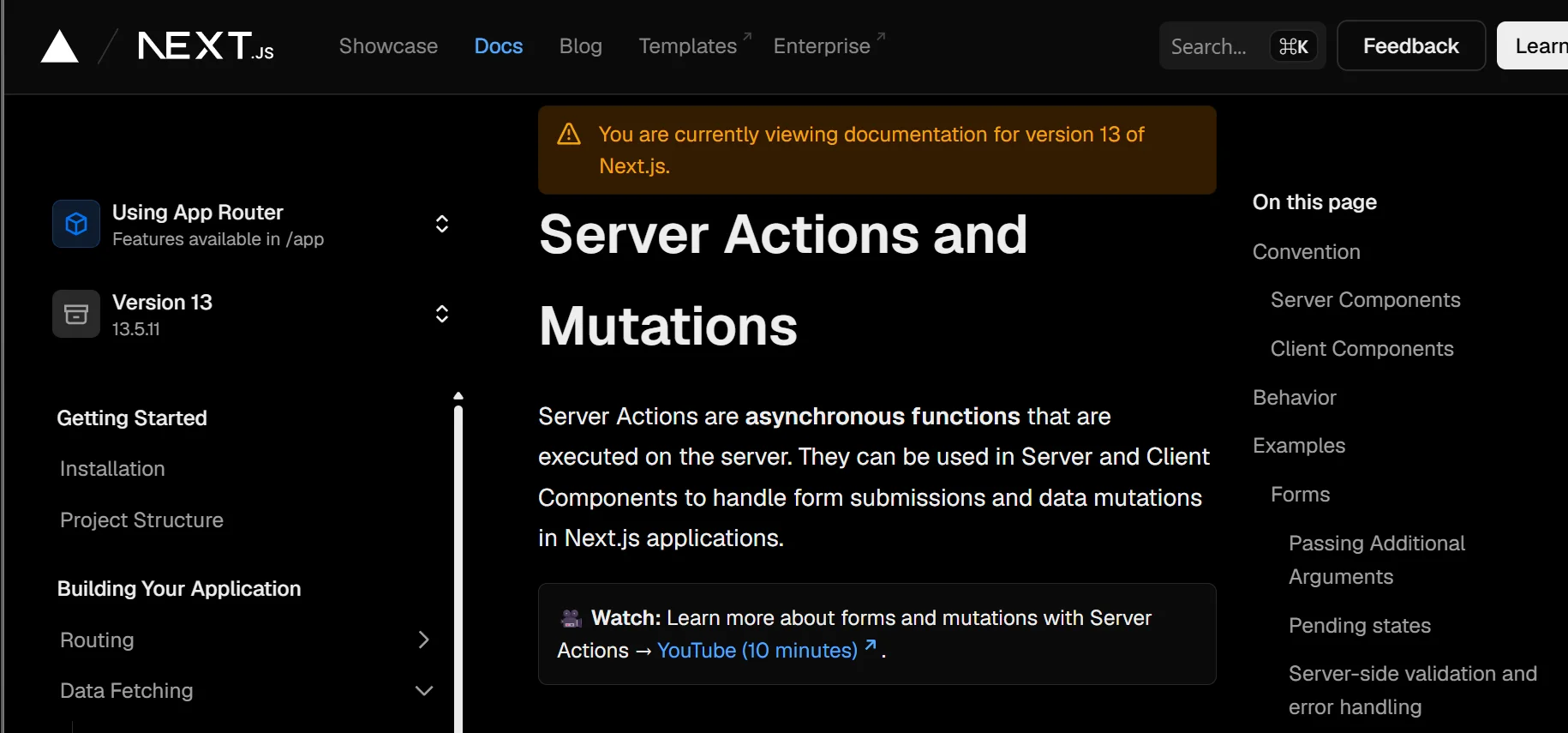Image resolution: width=1568 pixels, height=733 pixels.
Task: Jump to the Convention section
Action: [x=1306, y=252]
